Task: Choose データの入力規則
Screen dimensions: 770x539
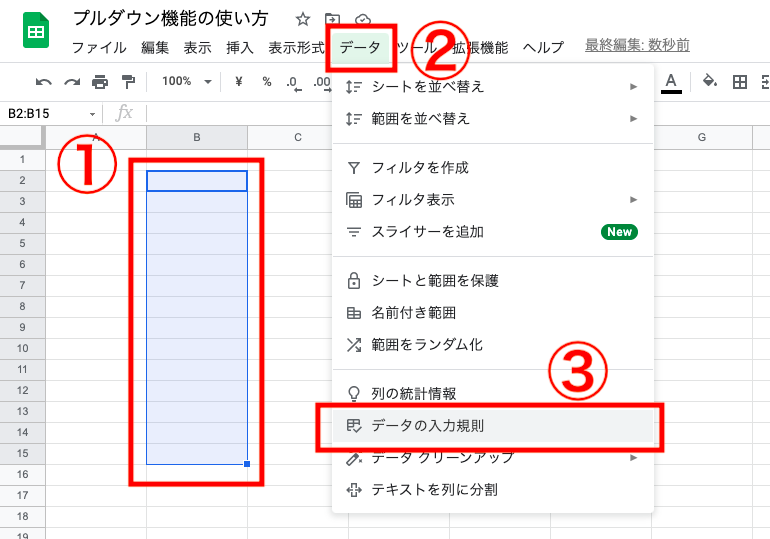Action: [493, 426]
